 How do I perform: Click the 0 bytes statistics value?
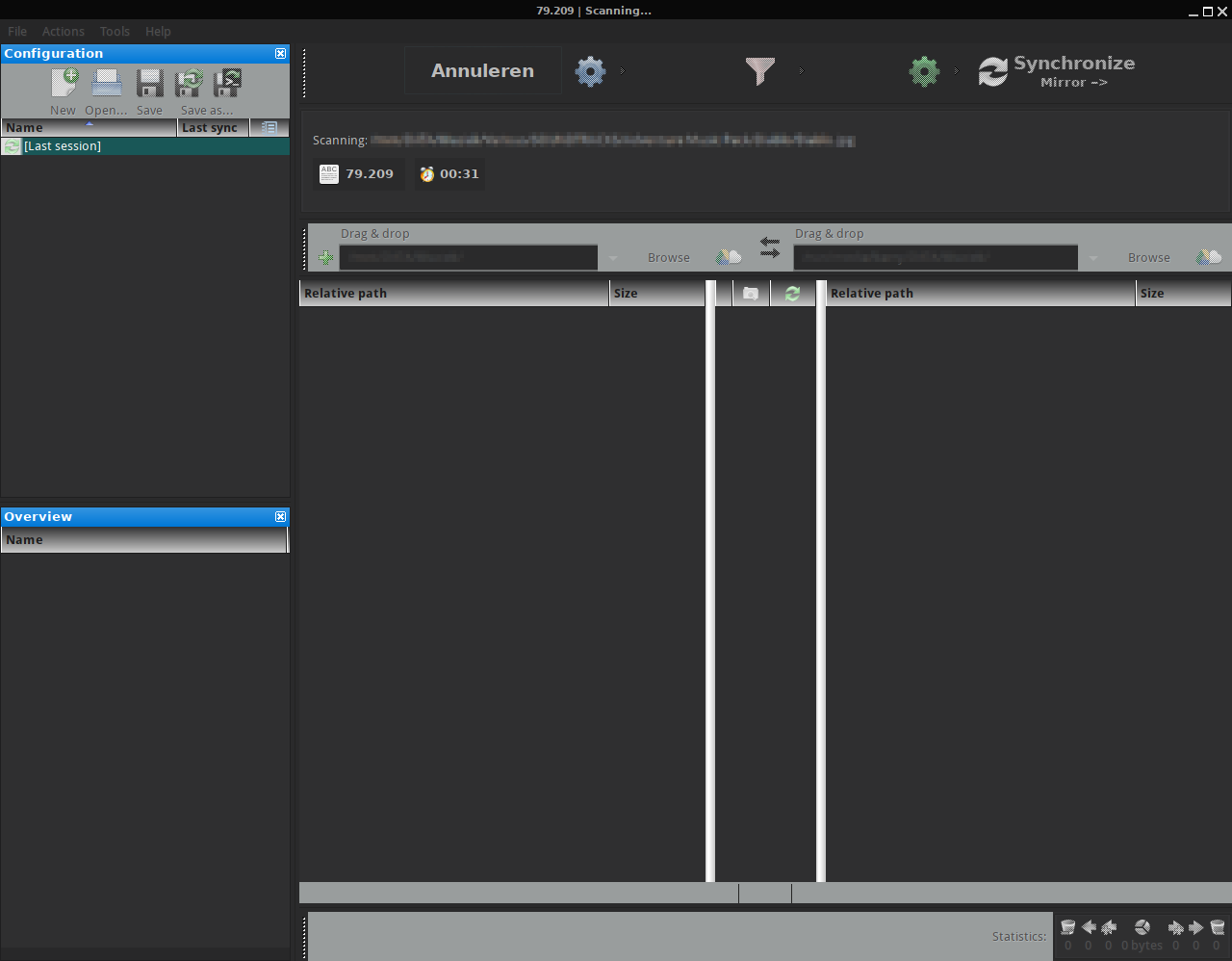1142,946
